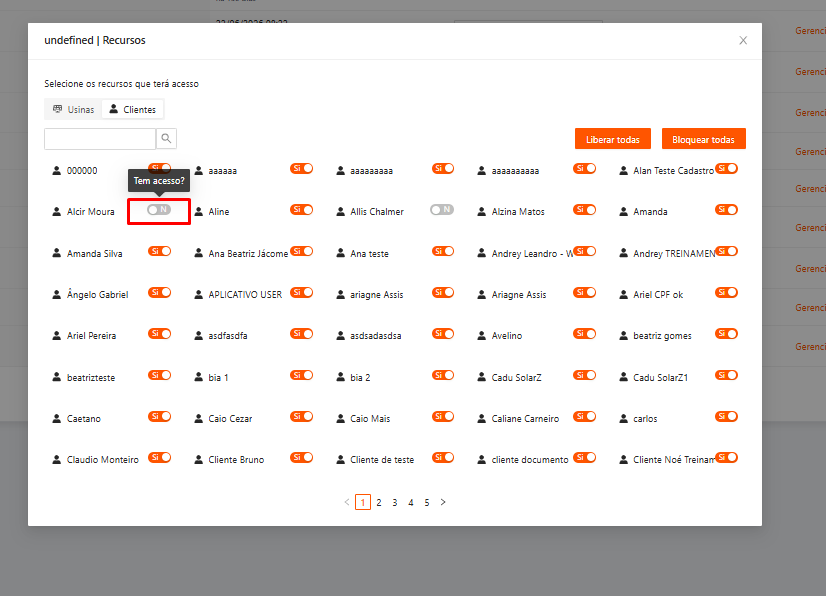This screenshot has height=596, width=826.
Task: Click the person icon beside cliente documento
Action: [x=481, y=460]
